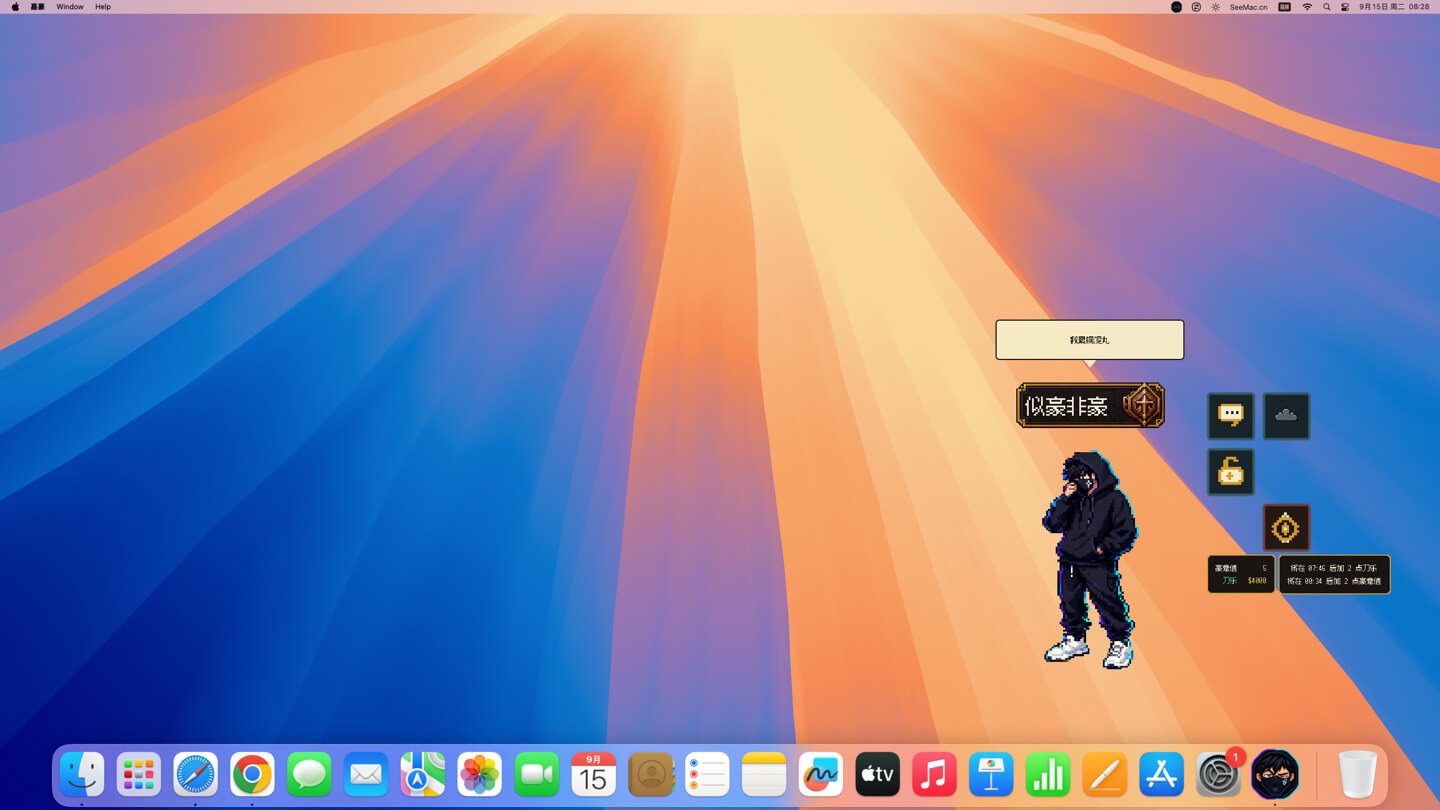Click the grey cloud icon button
The height and width of the screenshot is (810, 1440).
(x=1286, y=416)
